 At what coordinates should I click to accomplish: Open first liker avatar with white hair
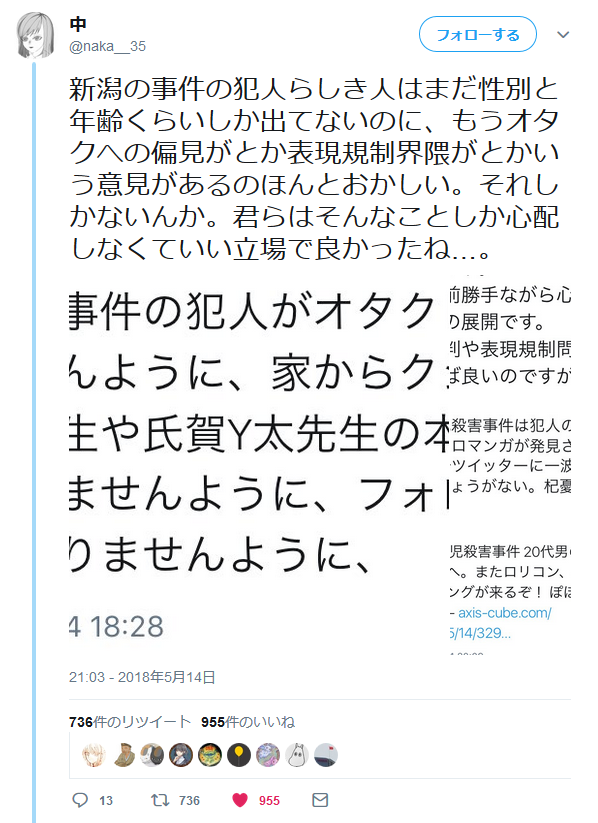(x=94, y=756)
